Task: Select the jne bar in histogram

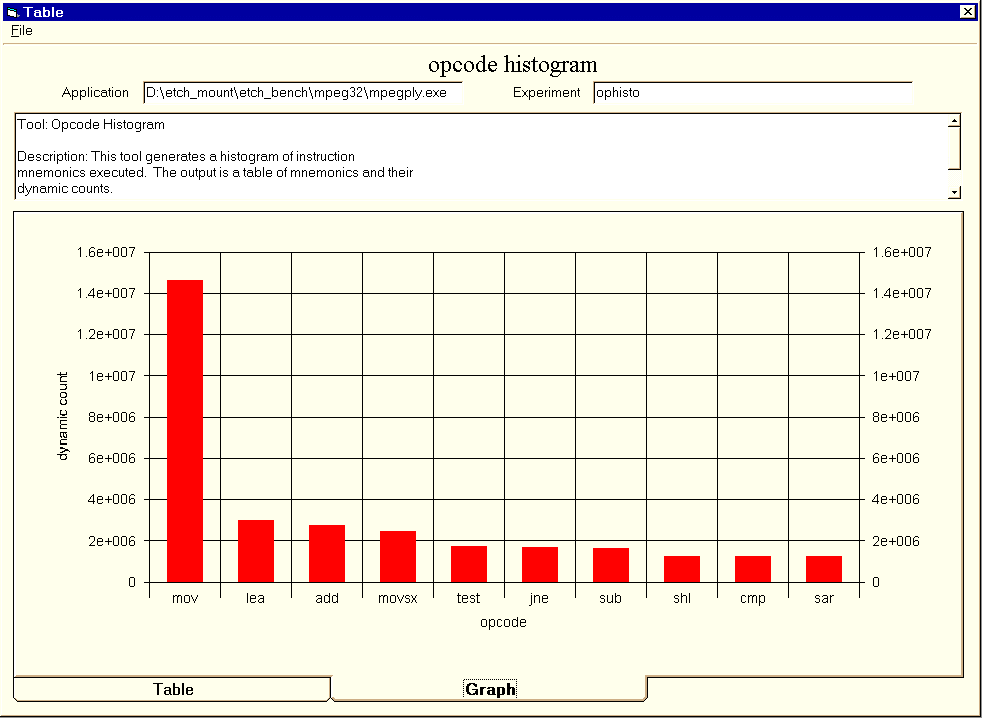Action: 540,564
